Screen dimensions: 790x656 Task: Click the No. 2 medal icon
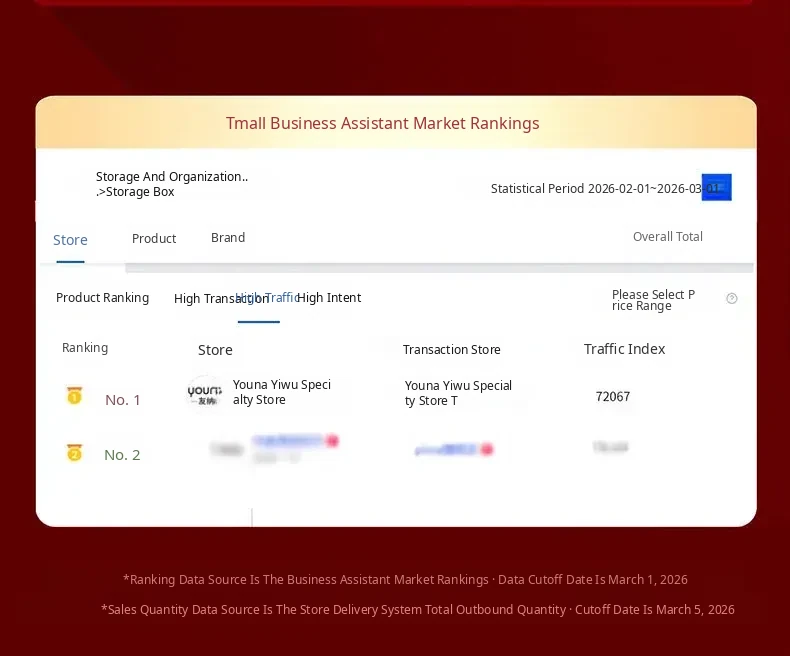(74, 453)
